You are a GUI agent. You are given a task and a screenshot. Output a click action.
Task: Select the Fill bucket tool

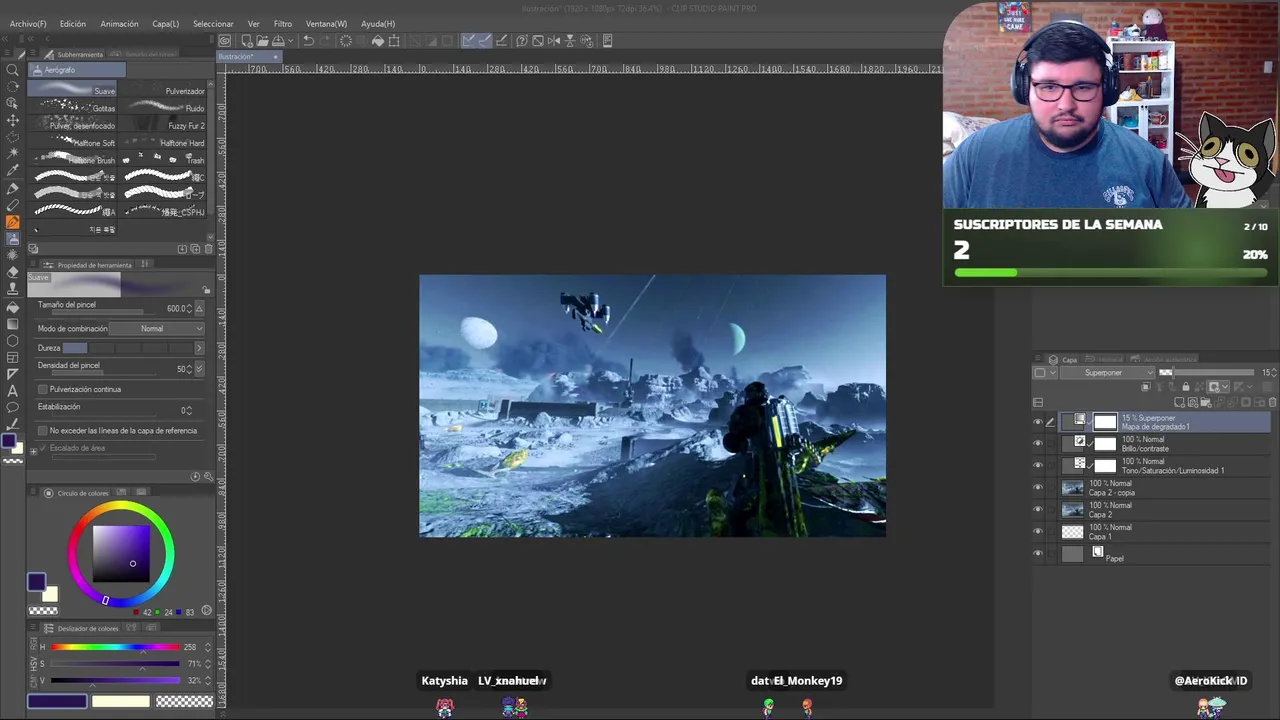click(x=13, y=307)
